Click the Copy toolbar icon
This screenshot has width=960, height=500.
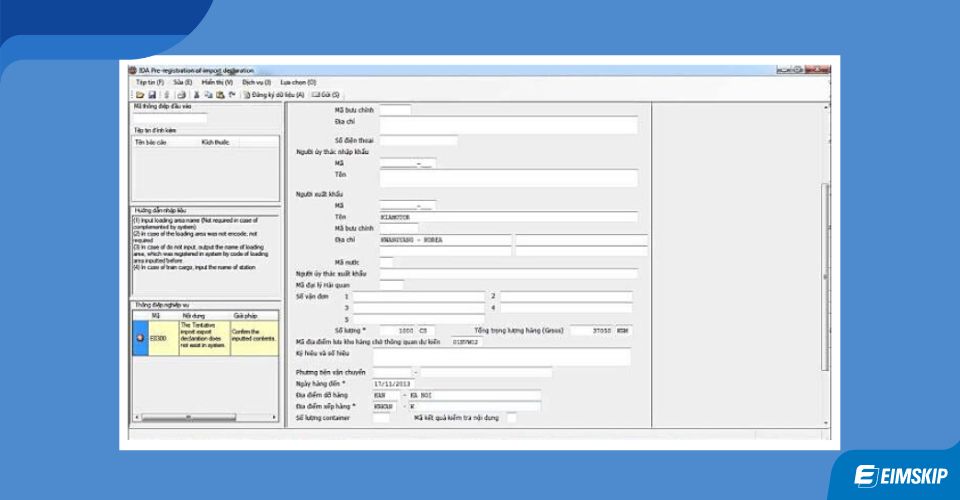click(208, 94)
